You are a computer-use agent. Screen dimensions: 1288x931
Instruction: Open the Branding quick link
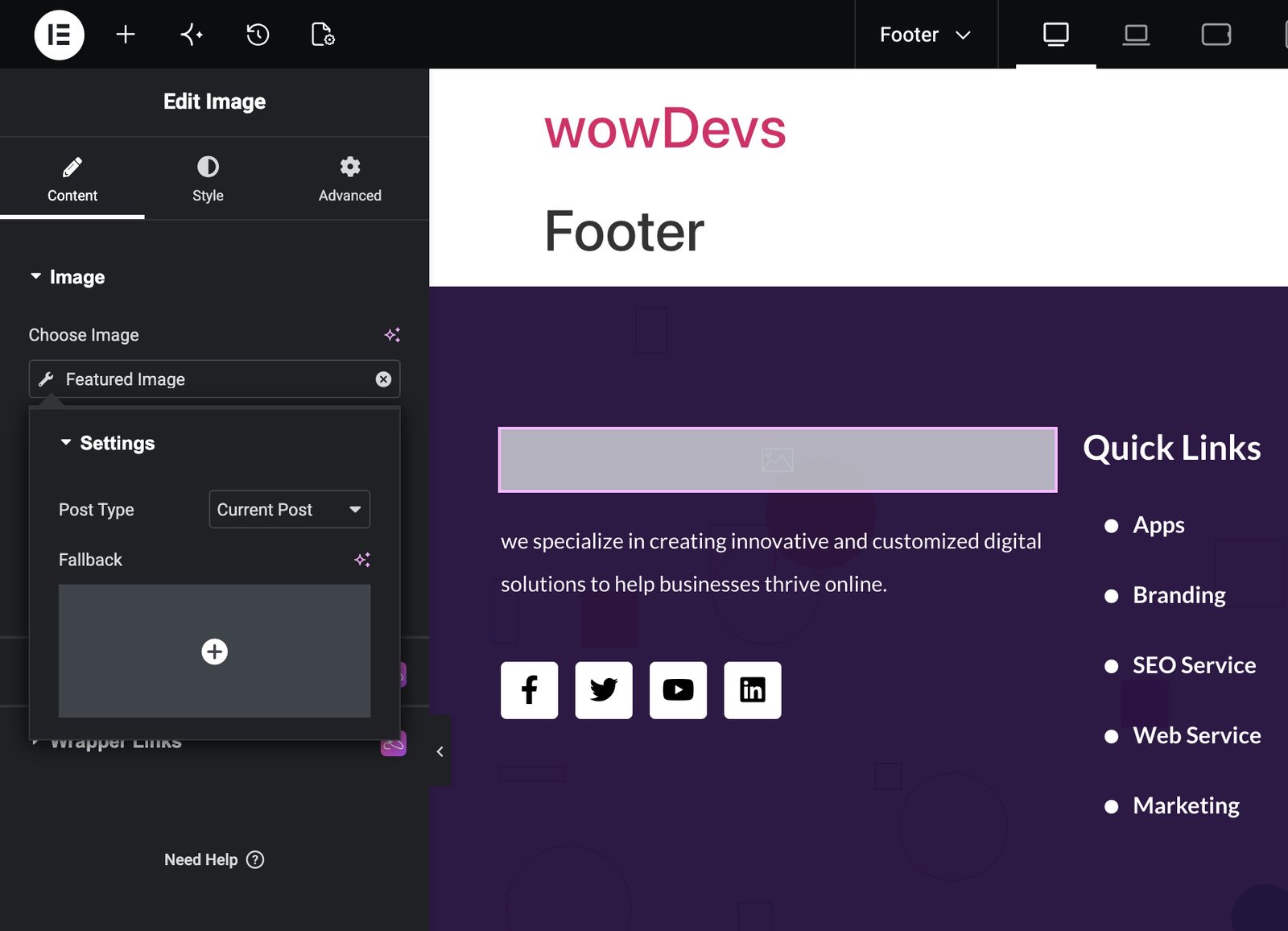1179,595
